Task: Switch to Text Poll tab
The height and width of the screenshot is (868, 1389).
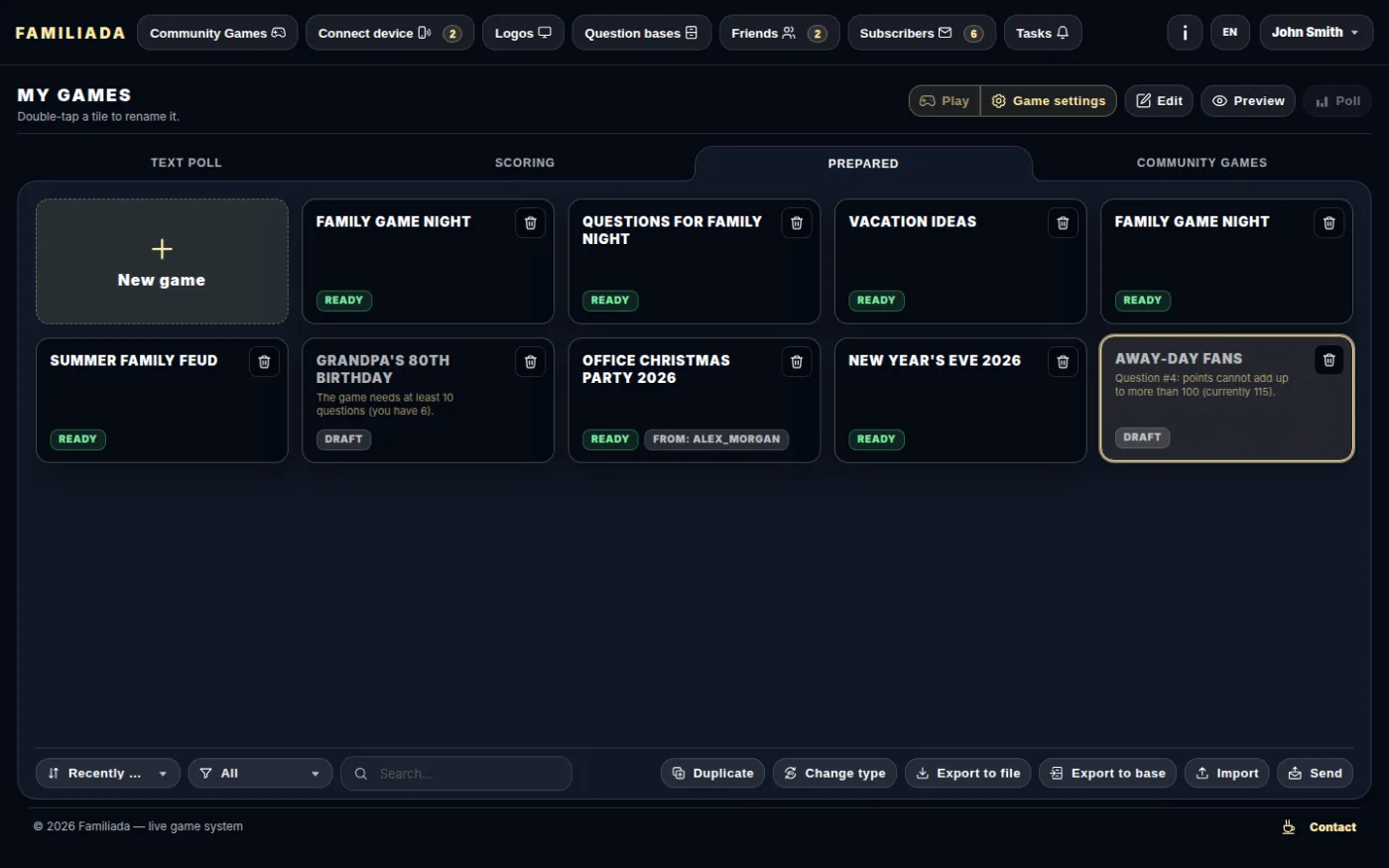Action: (x=187, y=163)
